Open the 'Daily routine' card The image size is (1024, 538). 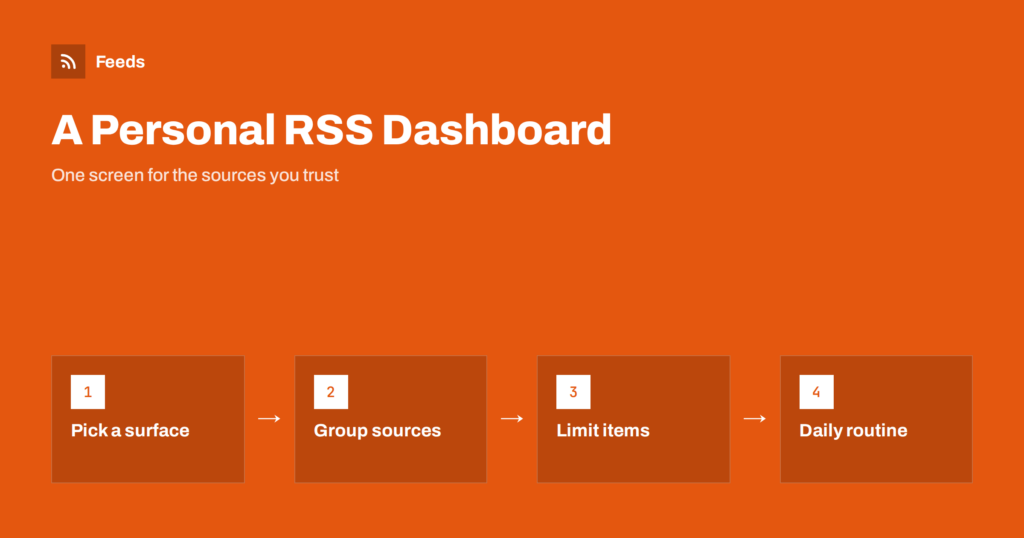[x=876, y=419]
